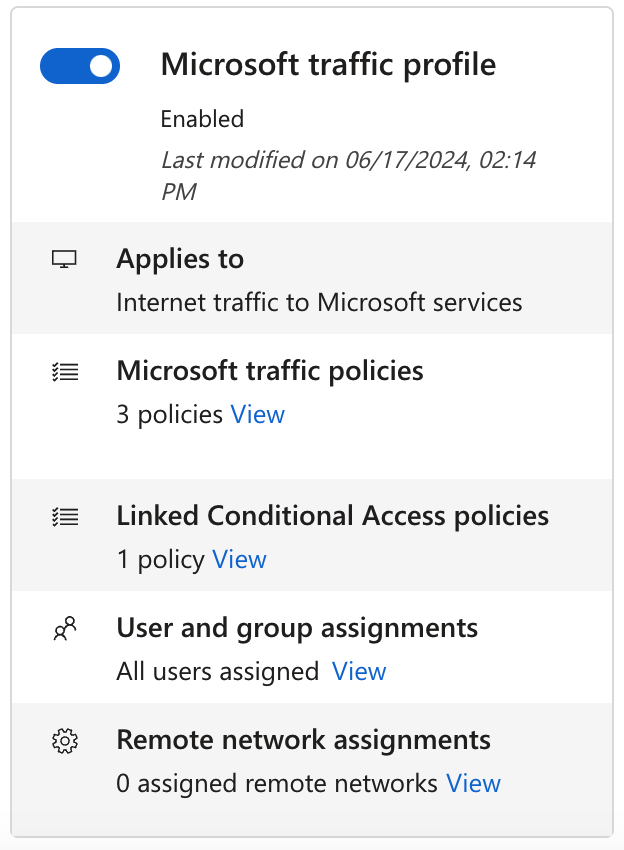Toggle the Microsoft traffic profile switch
This screenshot has width=624, height=850.
click(80, 67)
